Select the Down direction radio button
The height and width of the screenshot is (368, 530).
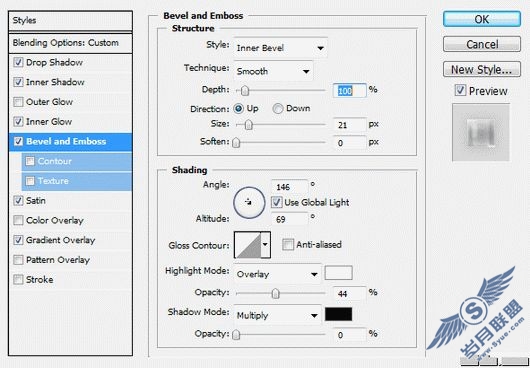pyautogui.click(x=278, y=108)
